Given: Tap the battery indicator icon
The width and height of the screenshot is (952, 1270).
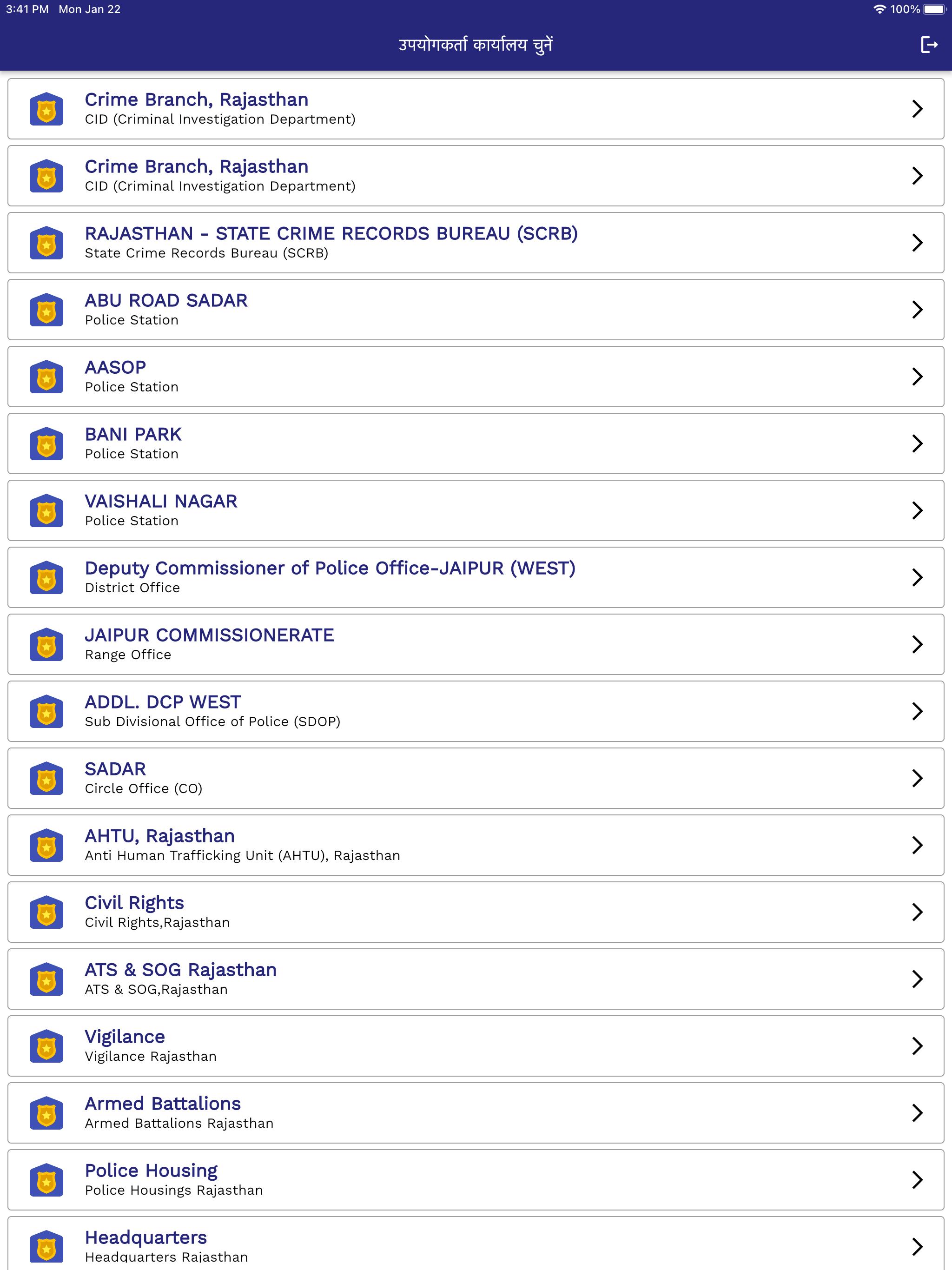Looking at the screenshot, I should 935,9.
